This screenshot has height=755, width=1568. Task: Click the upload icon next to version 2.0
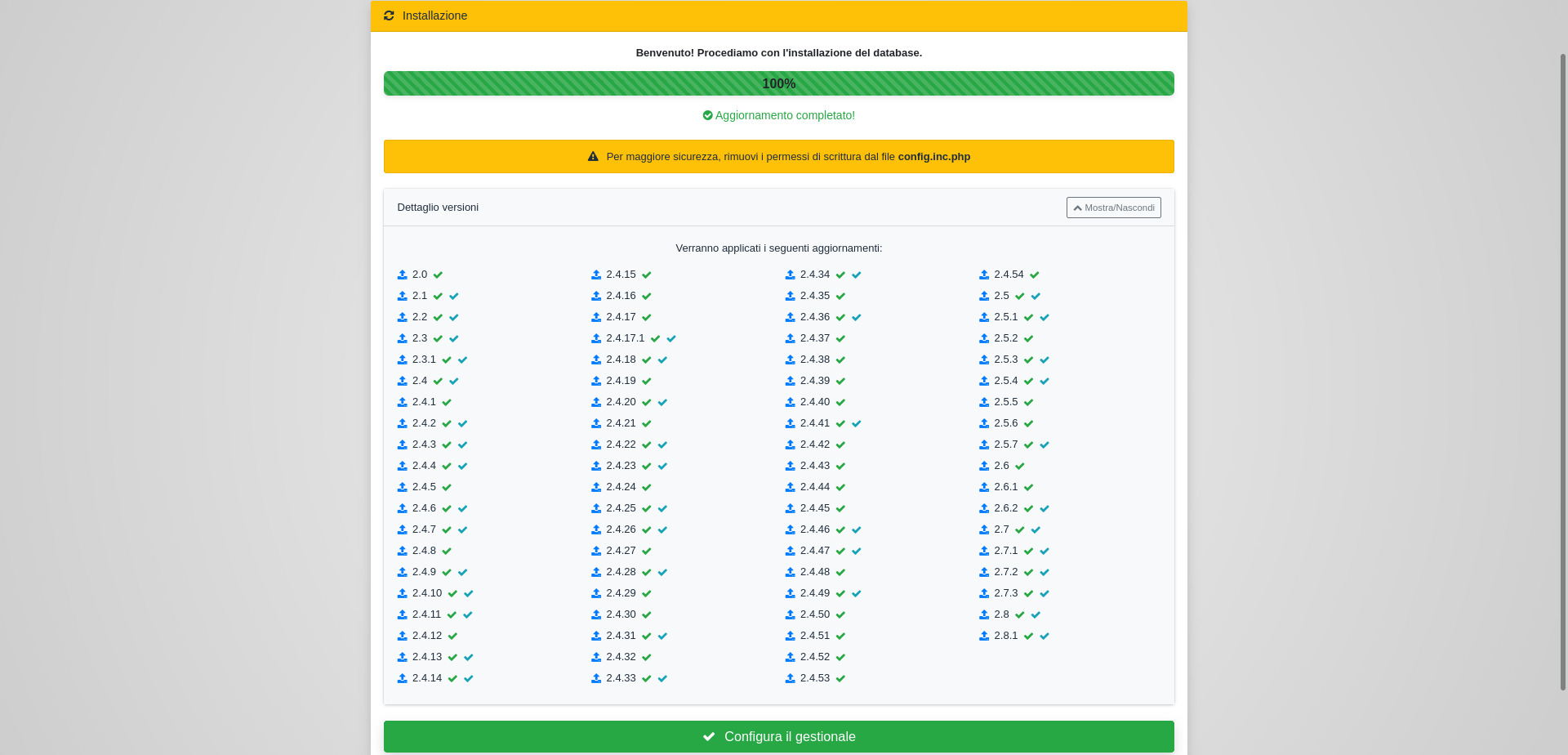pos(402,275)
